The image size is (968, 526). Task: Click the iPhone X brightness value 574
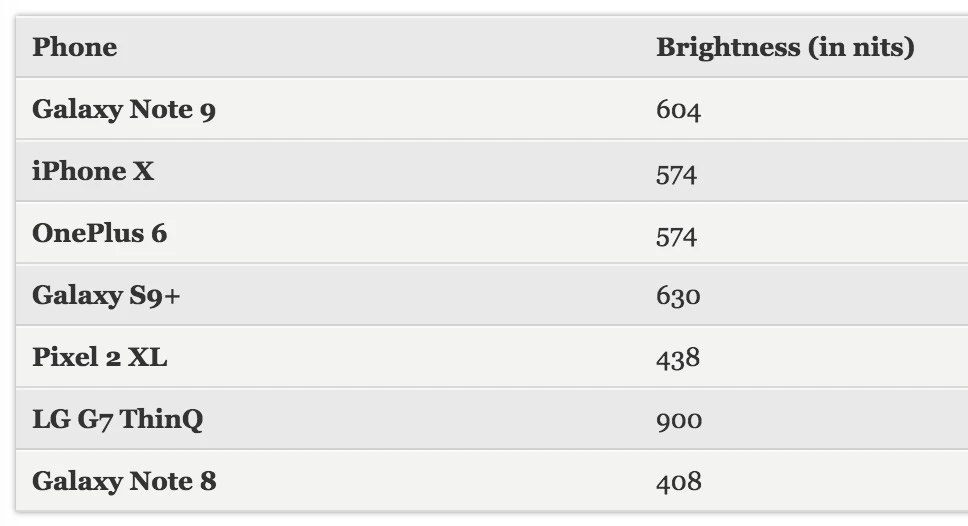(x=676, y=173)
